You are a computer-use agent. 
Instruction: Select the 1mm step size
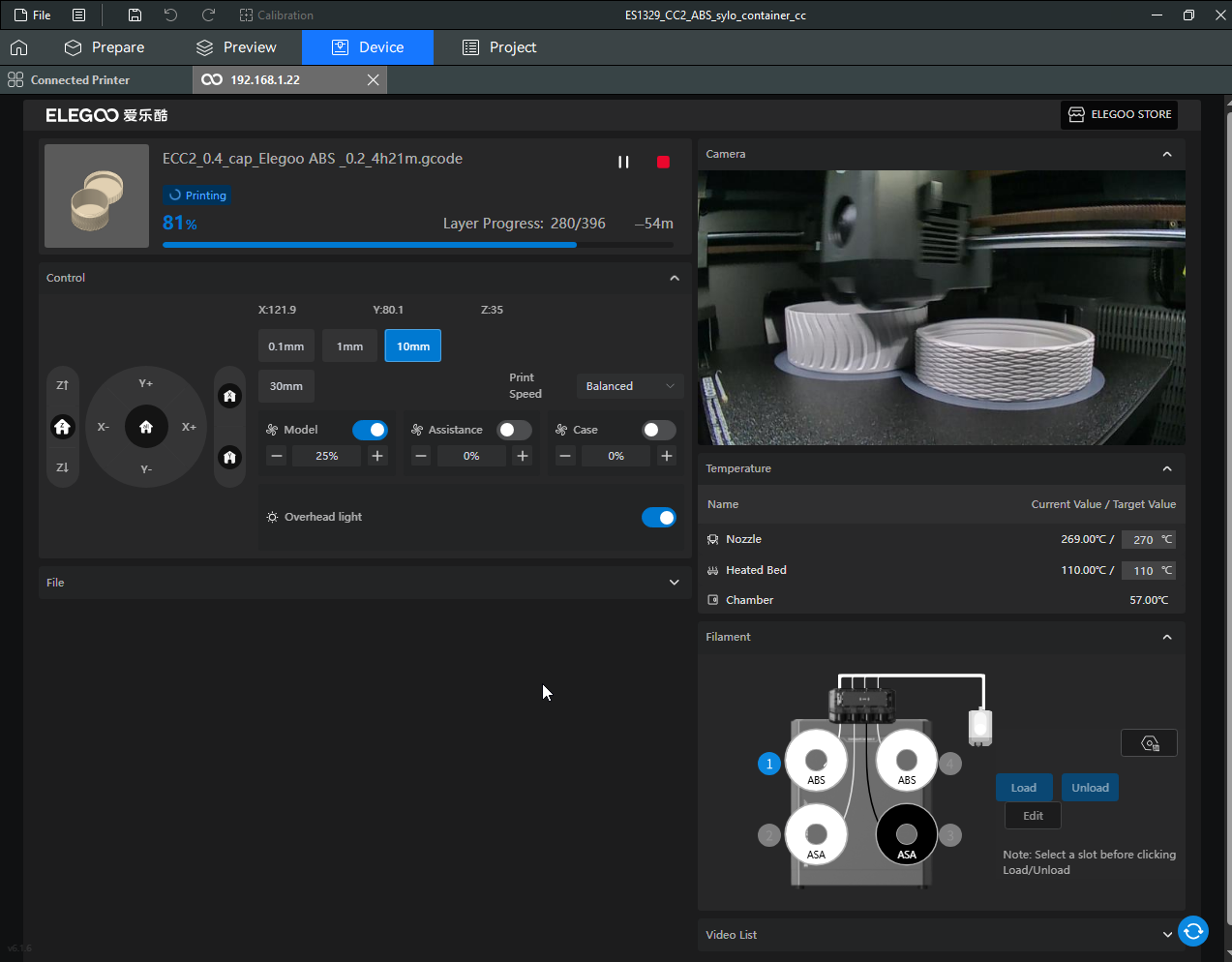(349, 346)
